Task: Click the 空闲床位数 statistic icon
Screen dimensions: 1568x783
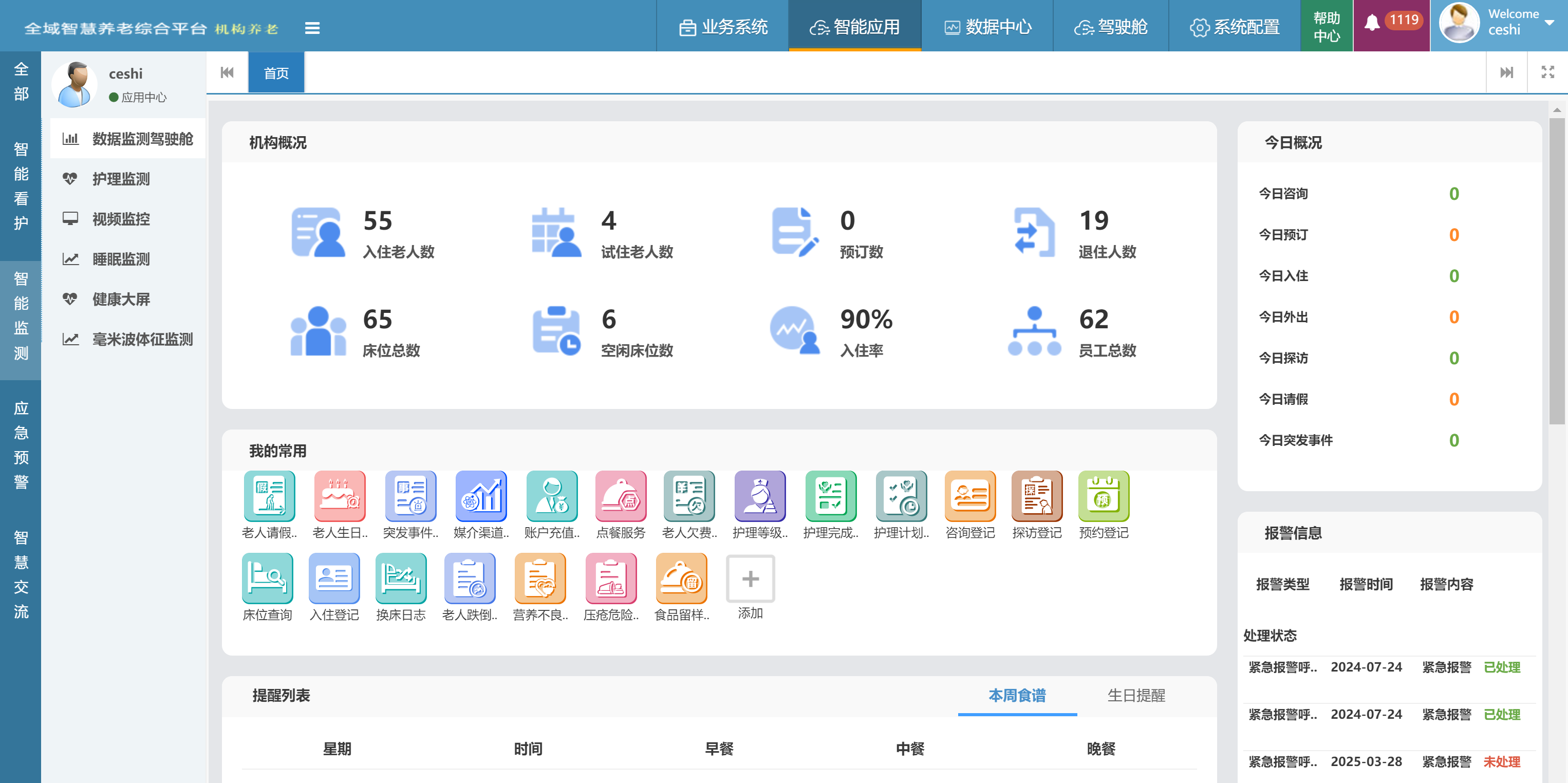Action: [x=556, y=330]
